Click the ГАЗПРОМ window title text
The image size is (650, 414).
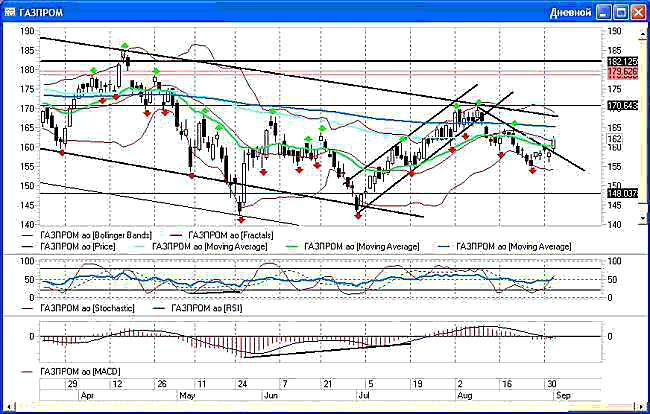(x=41, y=12)
